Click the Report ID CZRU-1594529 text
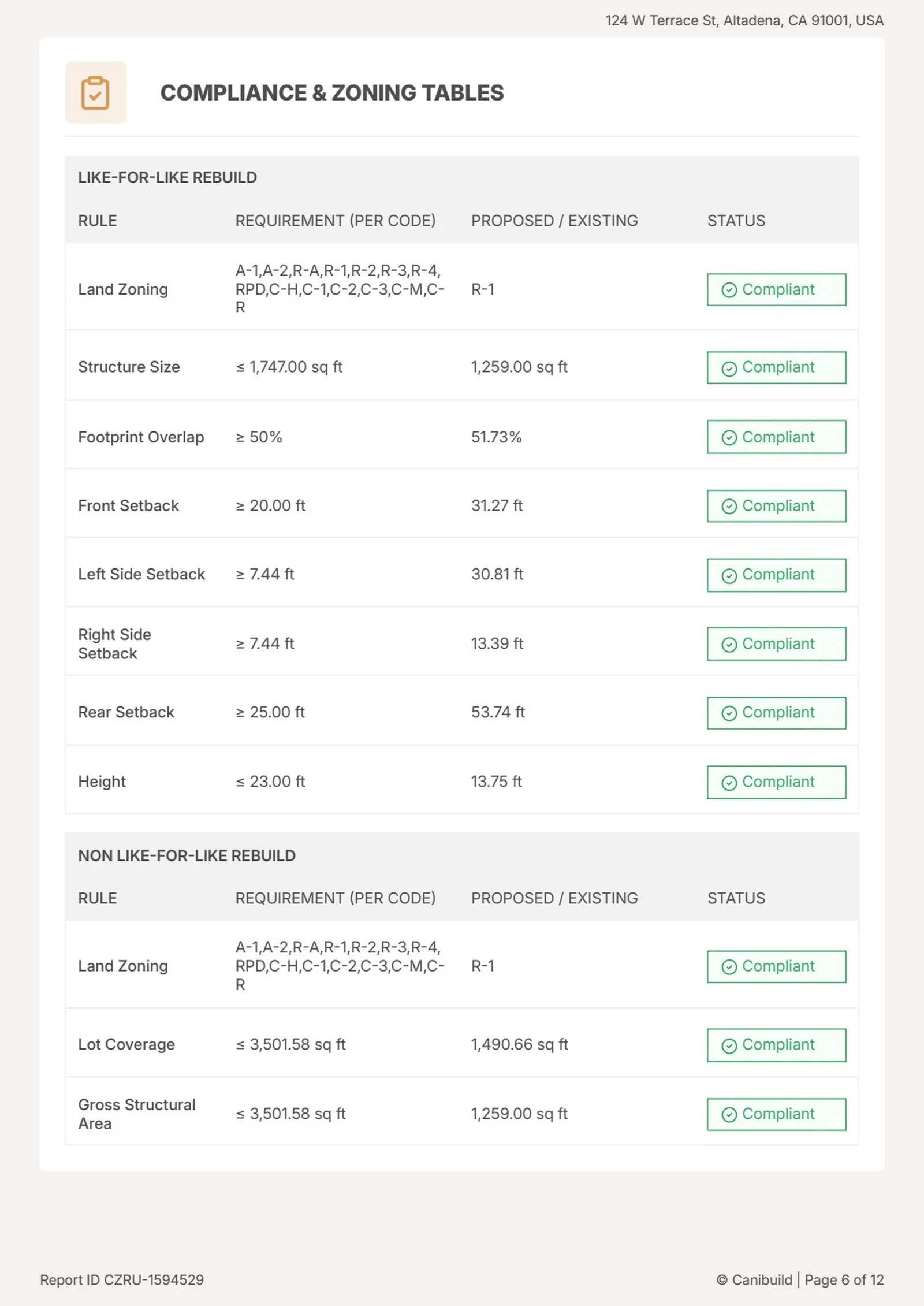The width and height of the screenshot is (924, 1306). point(122,1280)
